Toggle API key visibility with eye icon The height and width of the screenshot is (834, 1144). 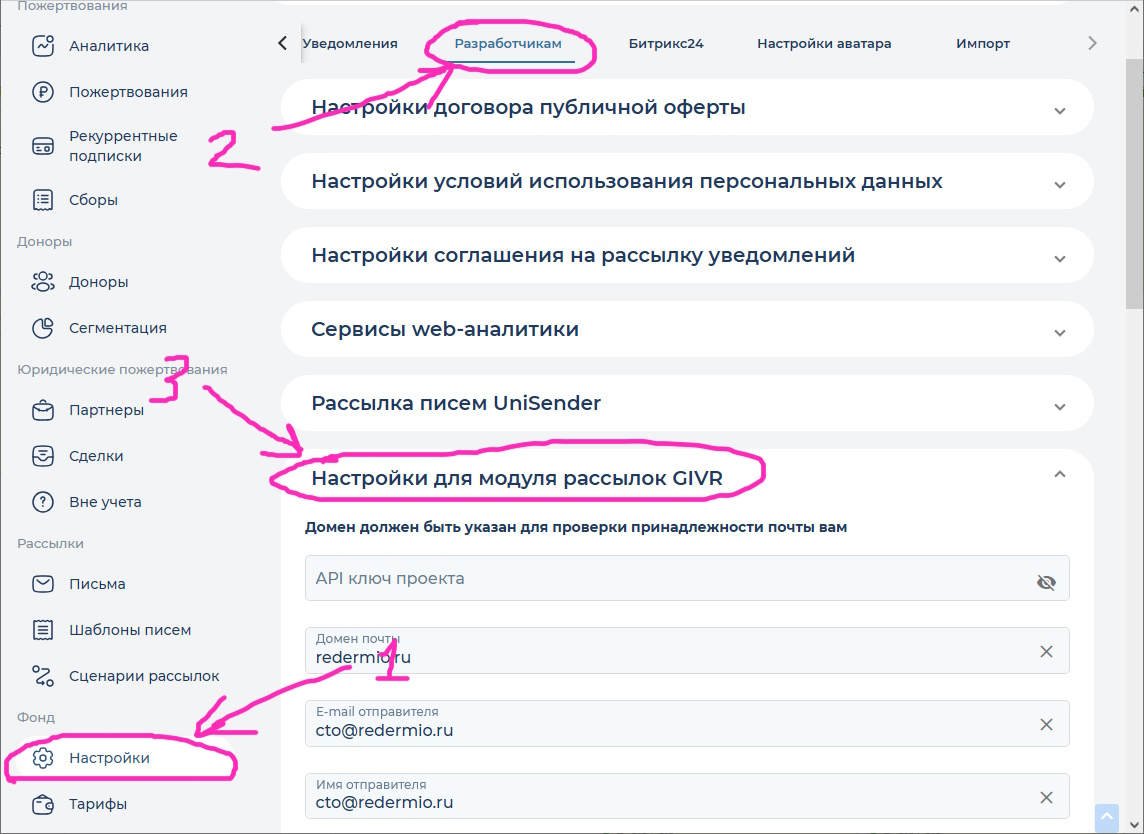pyautogui.click(x=1046, y=581)
